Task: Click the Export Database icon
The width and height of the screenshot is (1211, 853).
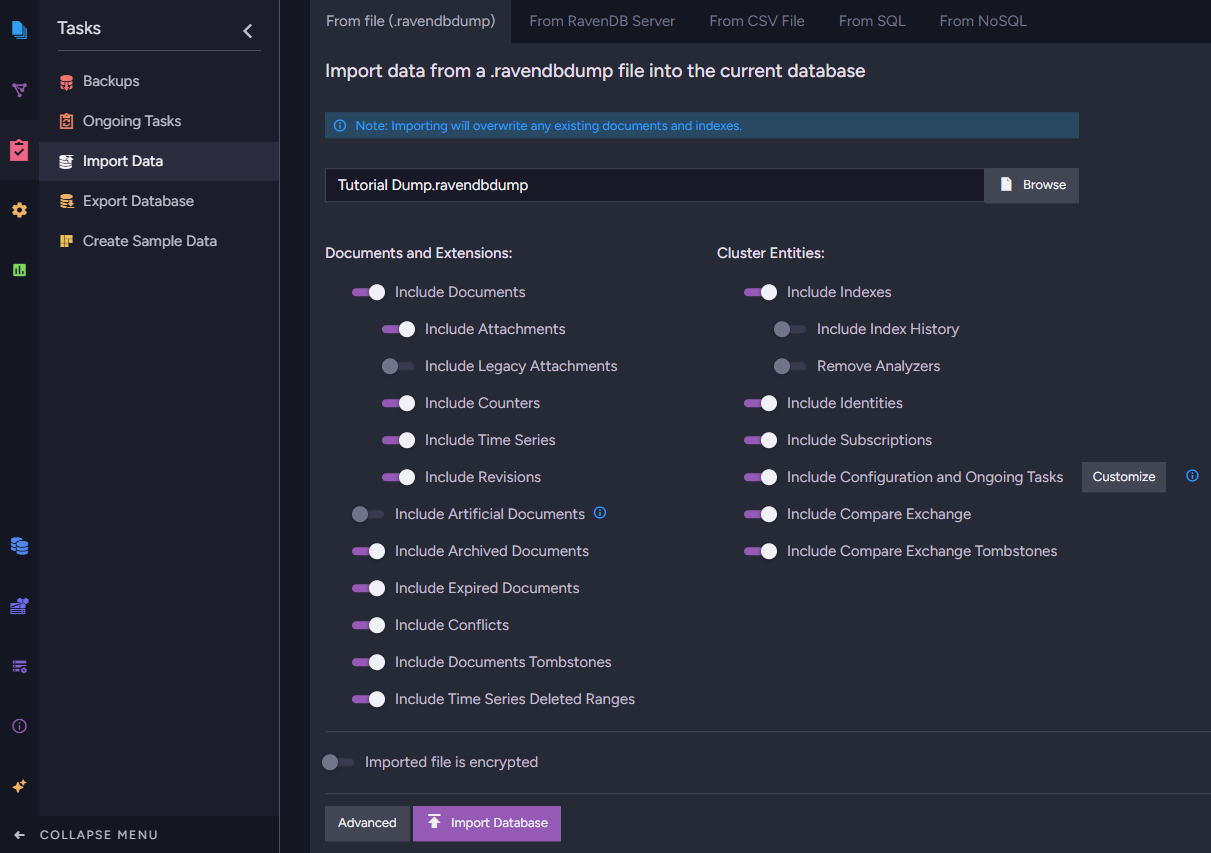Action: [x=66, y=201]
